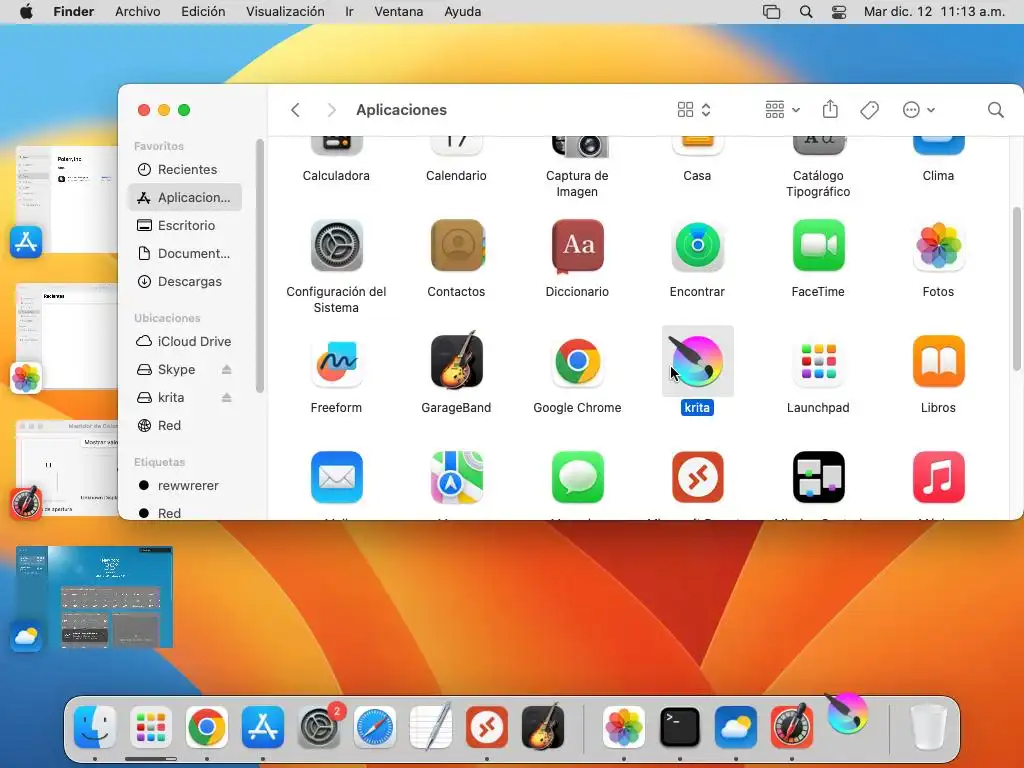Image resolution: width=1024 pixels, height=768 pixels.
Task: Select the Freeform app icon
Action: [336, 361]
